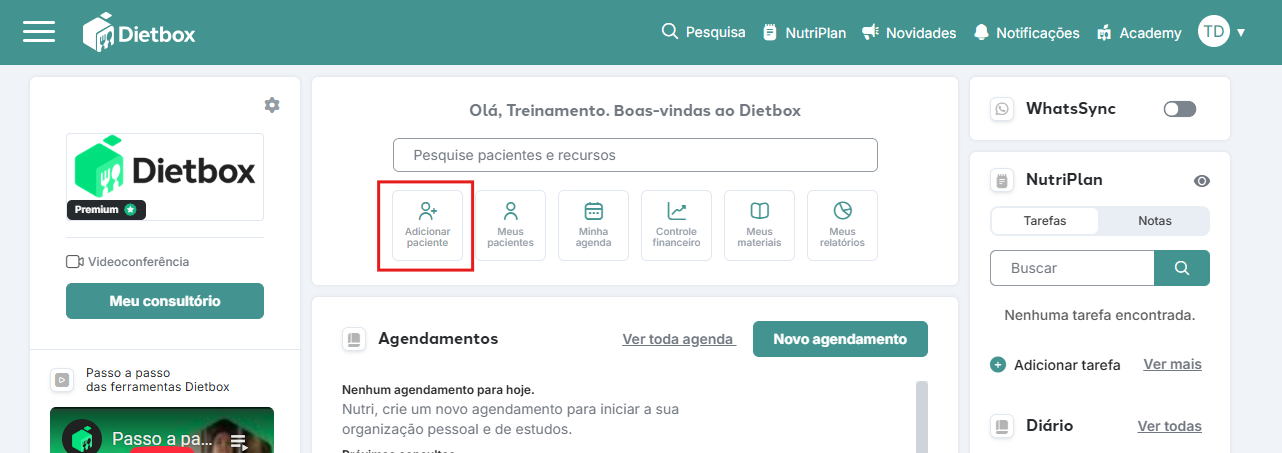Image resolution: width=1282 pixels, height=453 pixels.
Task: Click Ver todas link in Diário
Action: click(x=1170, y=426)
